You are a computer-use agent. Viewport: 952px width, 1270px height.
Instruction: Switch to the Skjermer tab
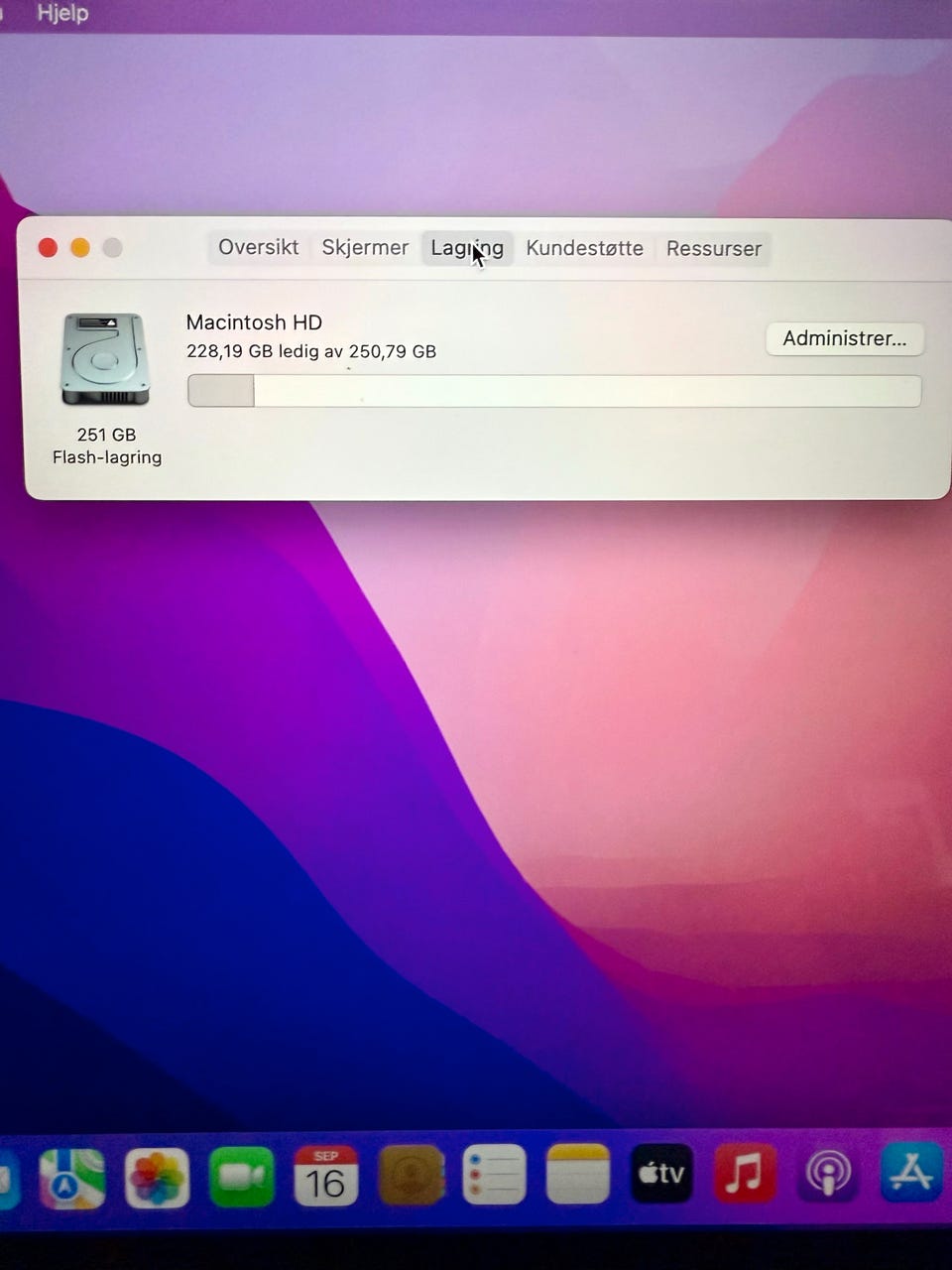[x=365, y=247]
